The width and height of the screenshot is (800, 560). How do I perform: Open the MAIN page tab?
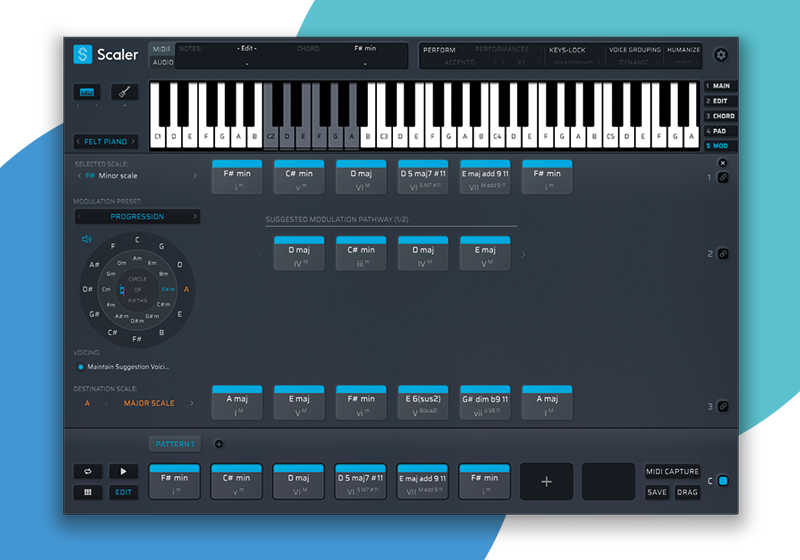pyautogui.click(x=720, y=86)
